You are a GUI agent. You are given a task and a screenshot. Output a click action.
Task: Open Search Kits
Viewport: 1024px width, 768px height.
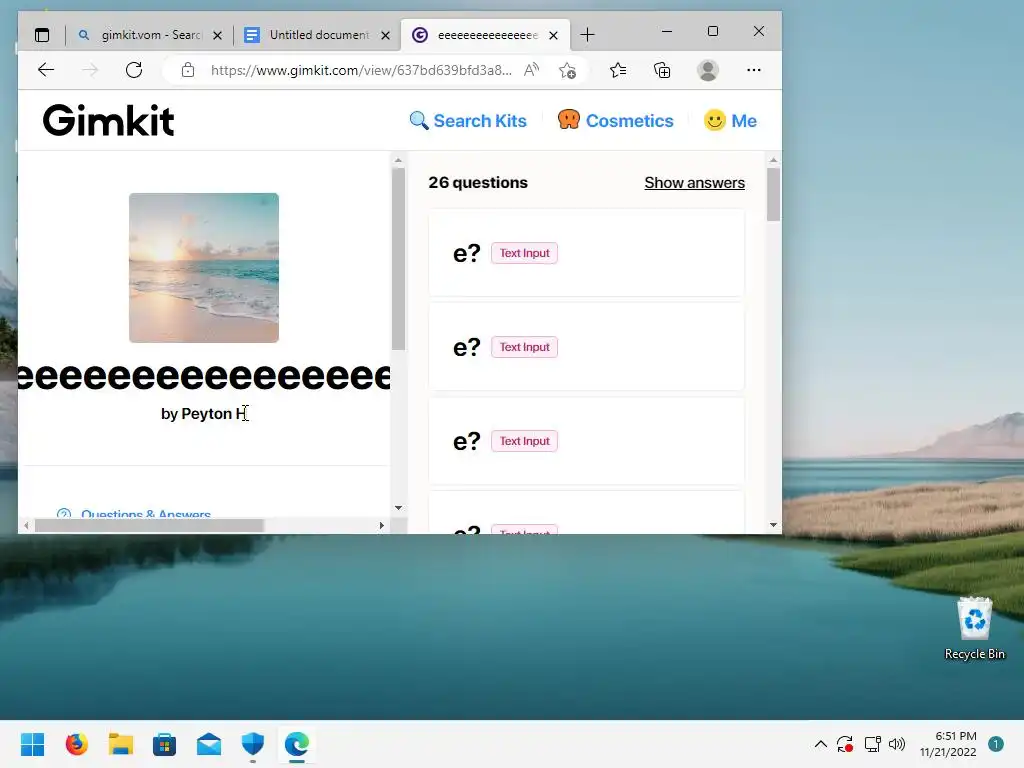point(468,121)
